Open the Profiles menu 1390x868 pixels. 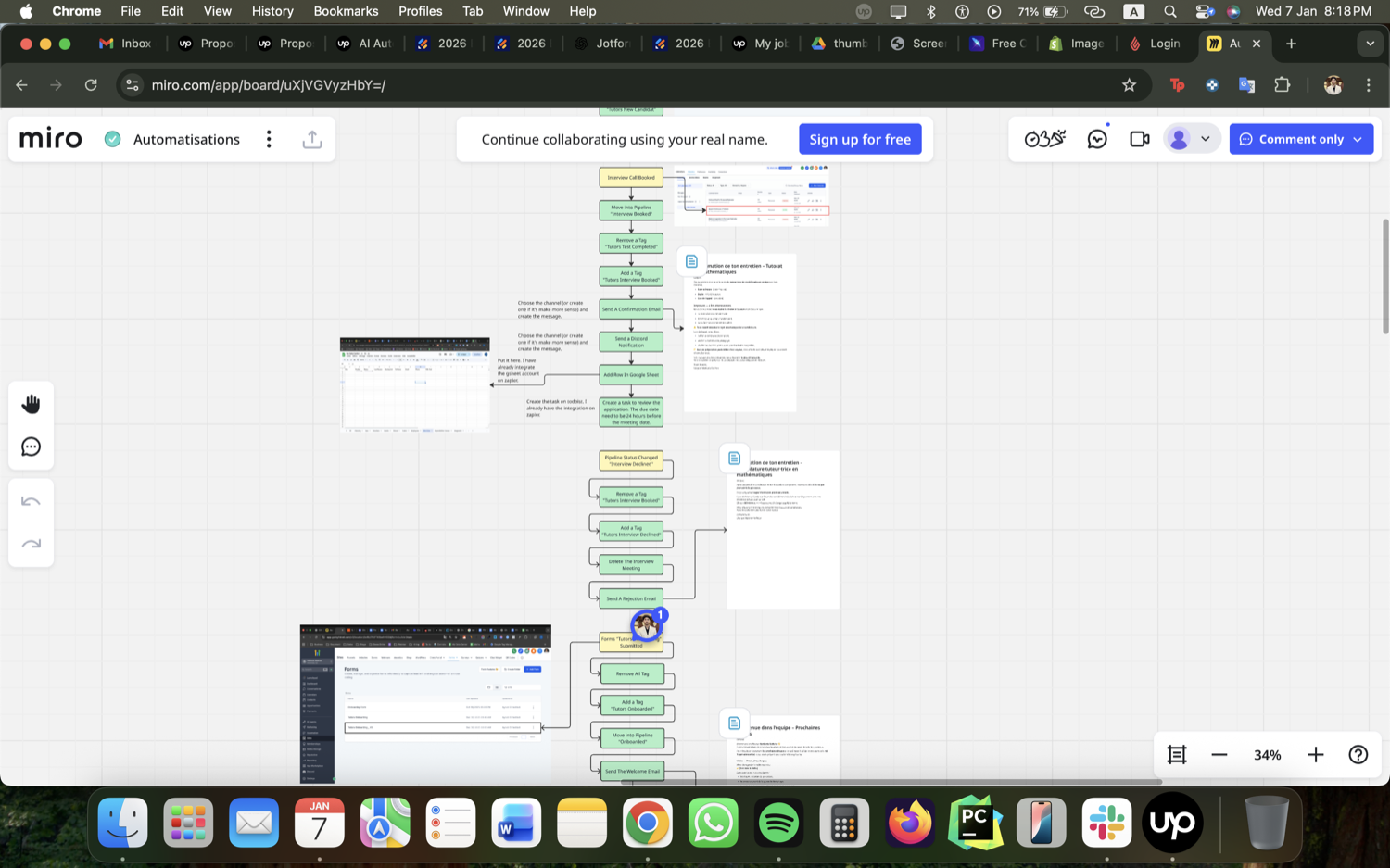(x=420, y=11)
